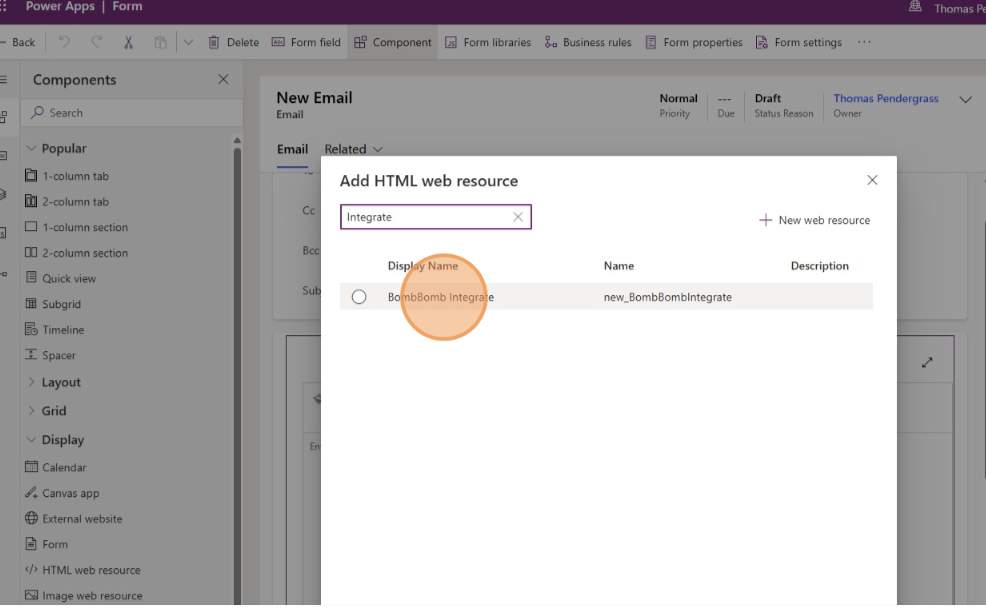Click the Normal priority value
This screenshot has height=608, width=986.
click(x=679, y=98)
